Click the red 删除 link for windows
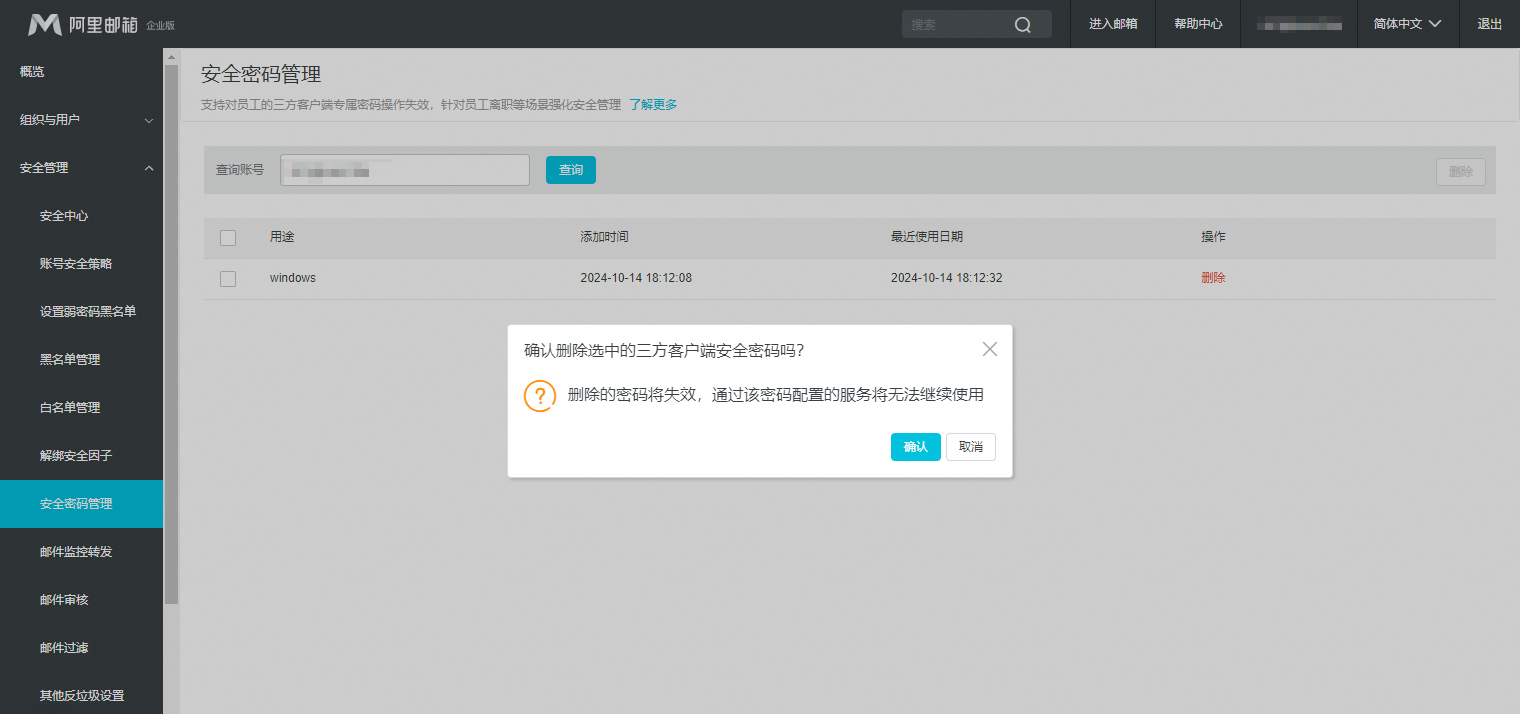Screen dimensions: 1520x714 point(1213,278)
